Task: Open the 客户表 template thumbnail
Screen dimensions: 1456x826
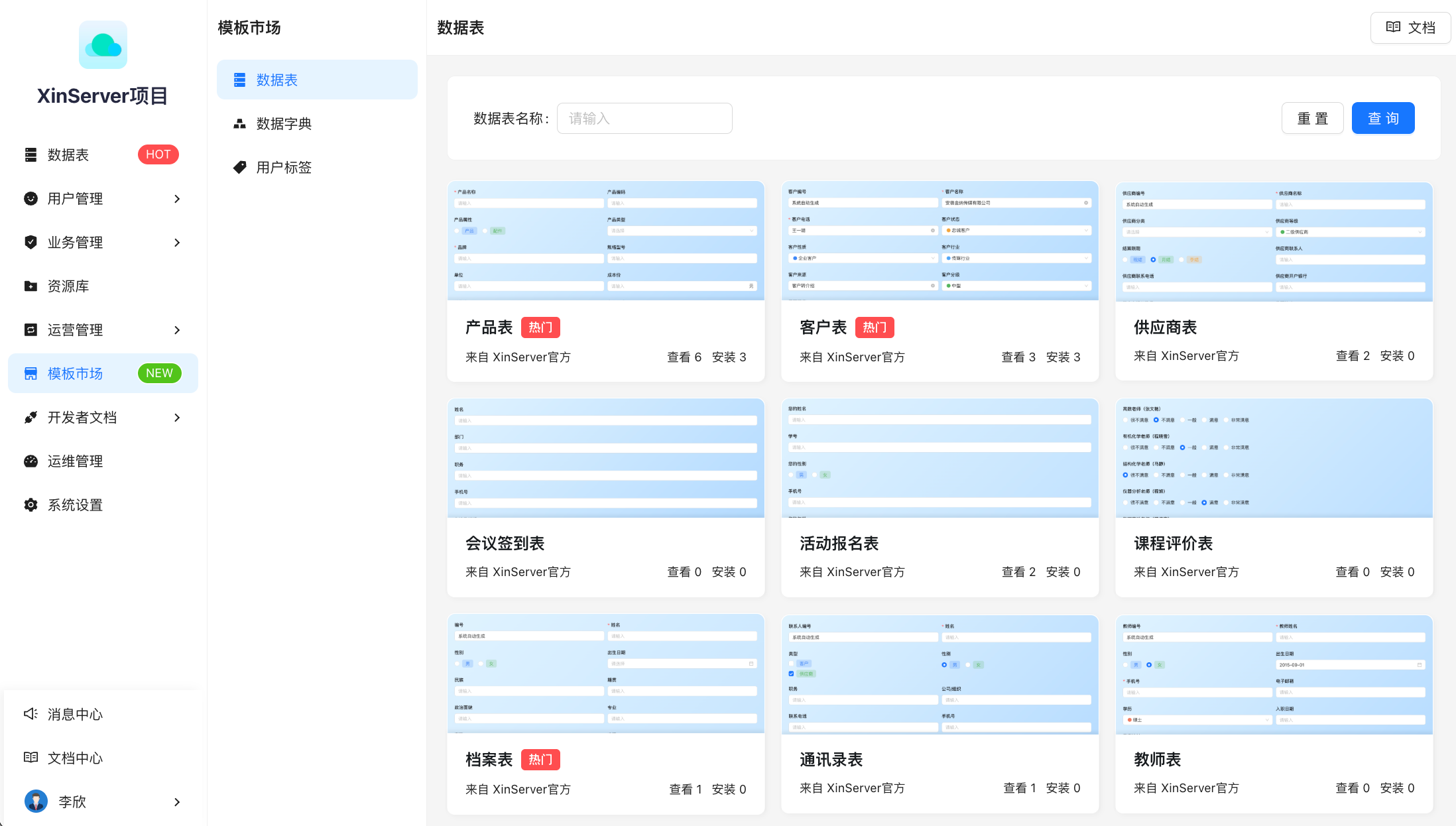Action: pyautogui.click(x=940, y=241)
